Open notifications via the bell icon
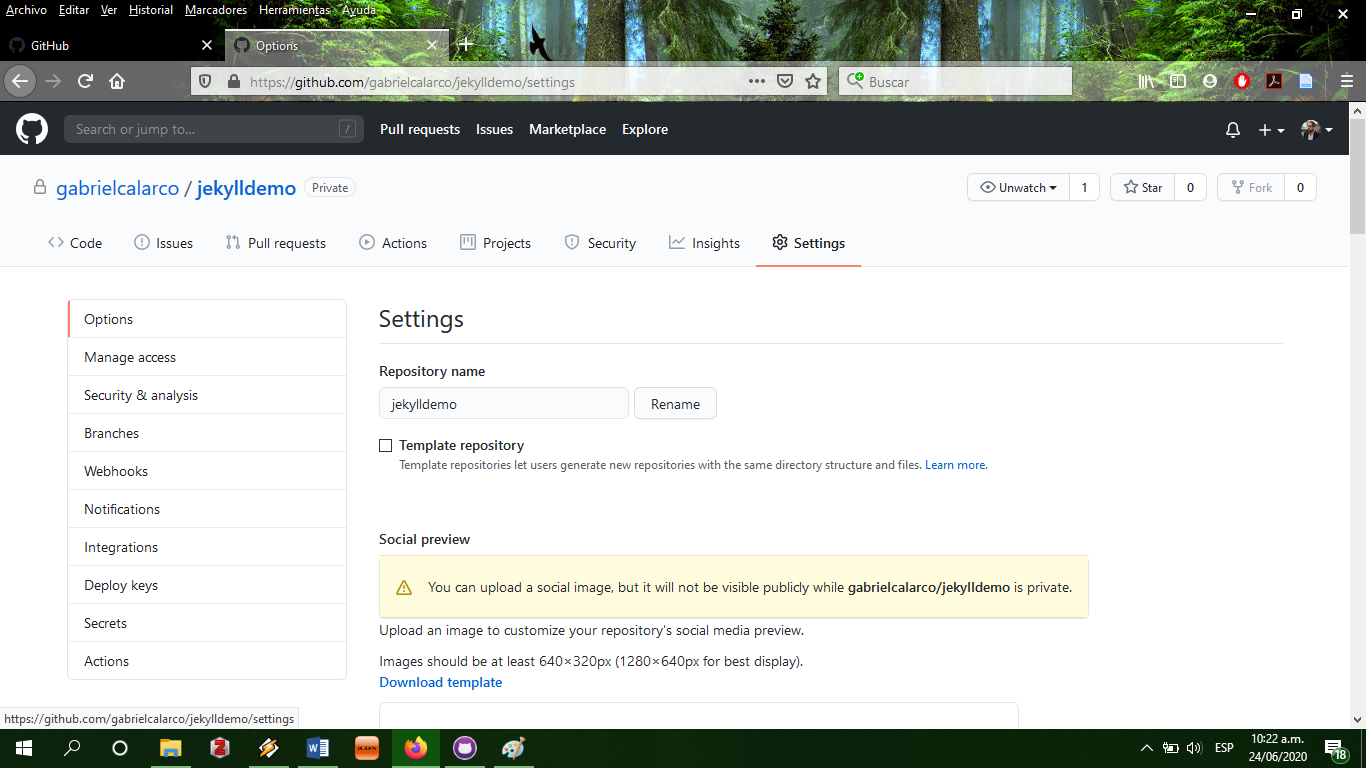Image resolution: width=1366 pixels, height=768 pixels. (x=1233, y=129)
